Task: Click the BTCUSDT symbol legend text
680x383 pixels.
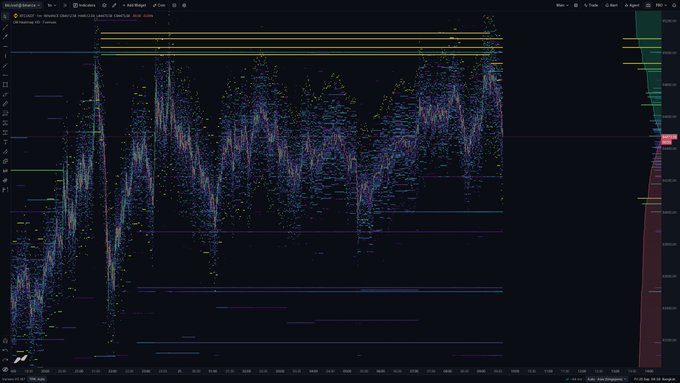Action: pos(28,16)
